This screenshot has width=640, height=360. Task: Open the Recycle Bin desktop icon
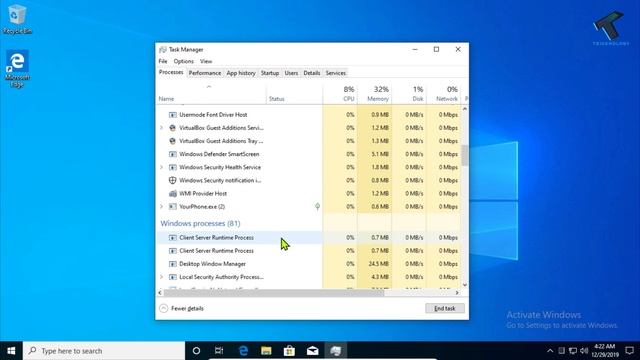[17, 19]
